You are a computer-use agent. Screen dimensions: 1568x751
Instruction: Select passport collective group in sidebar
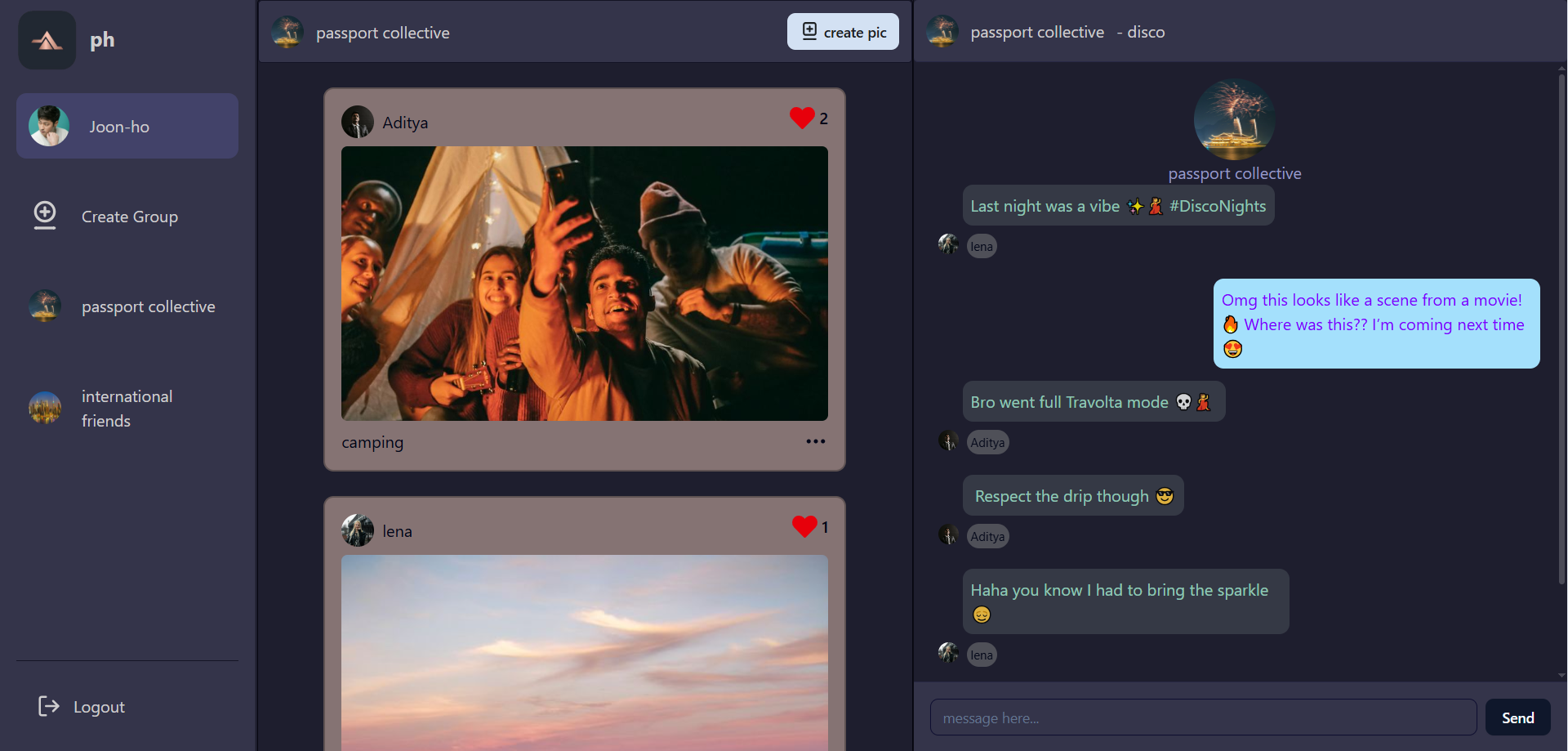(x=127, y=306)
